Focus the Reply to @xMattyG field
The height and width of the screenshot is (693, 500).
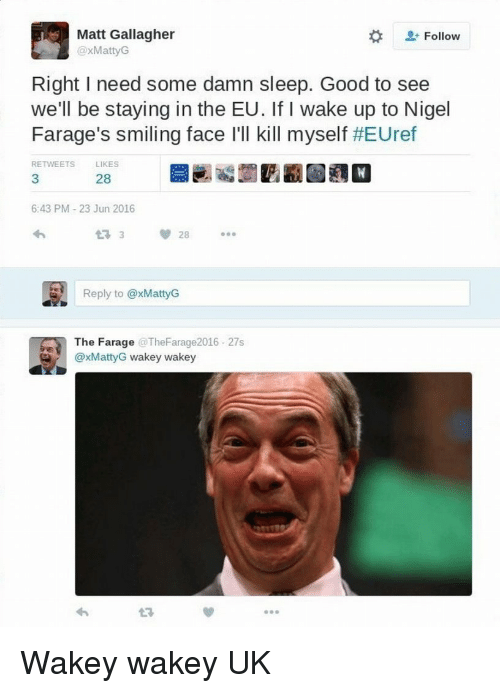[x=272, y=293]
